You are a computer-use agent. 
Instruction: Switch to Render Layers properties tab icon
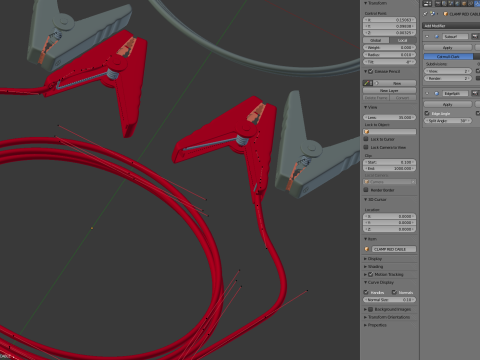[445, 4]
